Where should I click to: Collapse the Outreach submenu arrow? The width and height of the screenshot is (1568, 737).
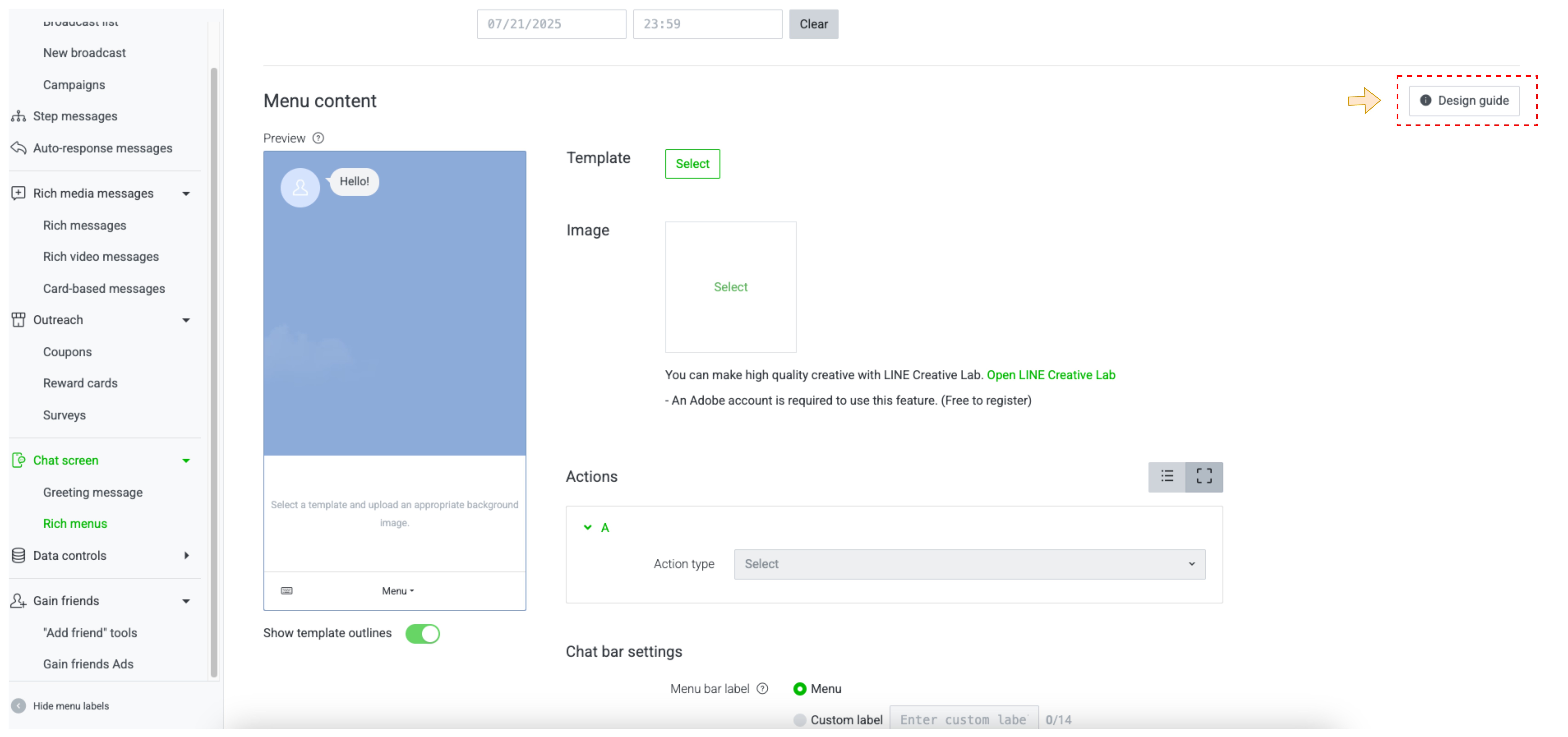click(x=186, y=320)
